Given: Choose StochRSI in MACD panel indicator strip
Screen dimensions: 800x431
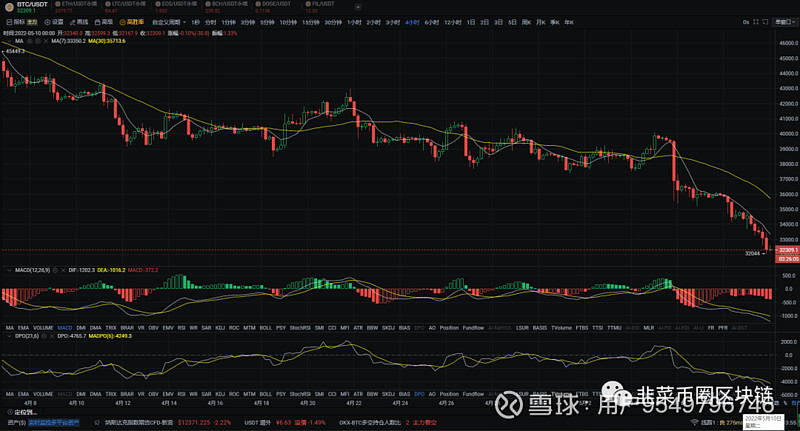Looking at the screenshot, I should coord(299,328).
